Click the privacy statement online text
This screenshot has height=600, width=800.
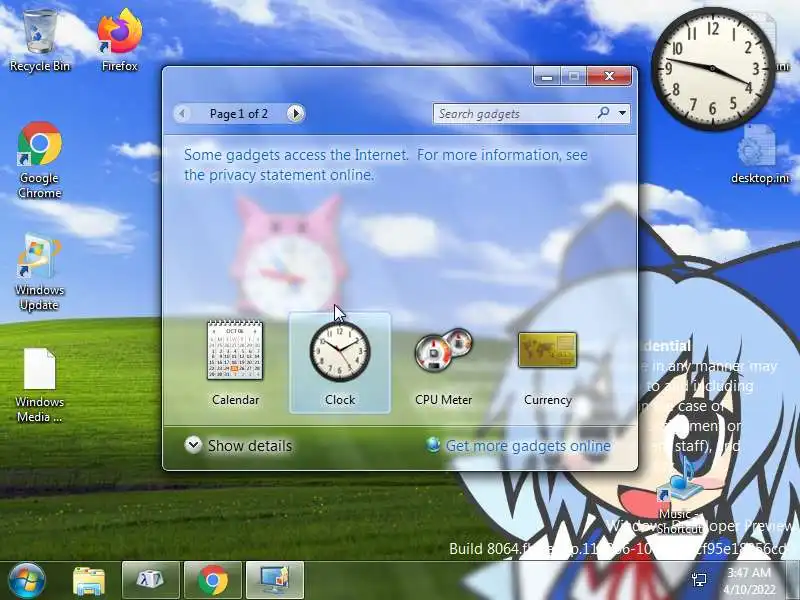tap(279, 175)
